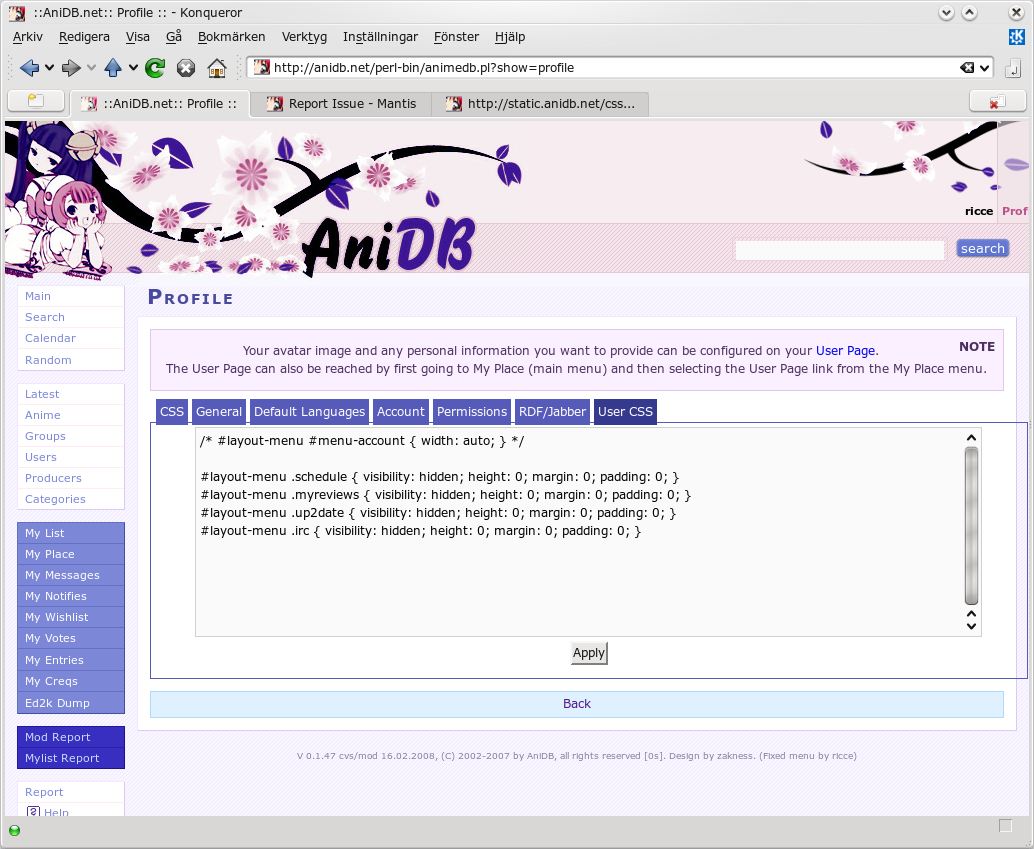Click the Up arrow navigation icon
Screen dimensions: 1034x849
point(113,68)
